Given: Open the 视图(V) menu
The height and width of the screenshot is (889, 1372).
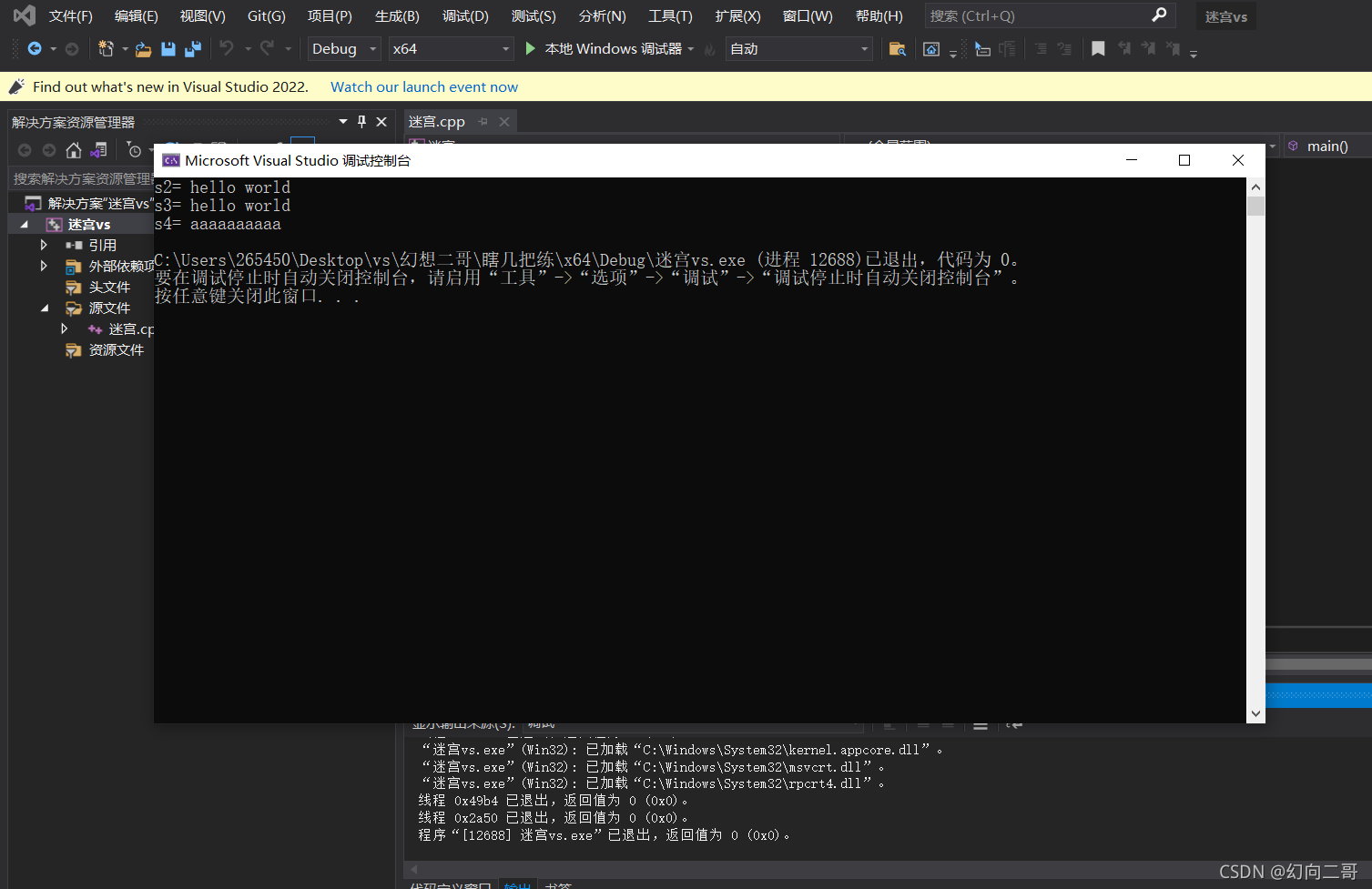Looking at the screenshot, I should (x=203, y=16).
